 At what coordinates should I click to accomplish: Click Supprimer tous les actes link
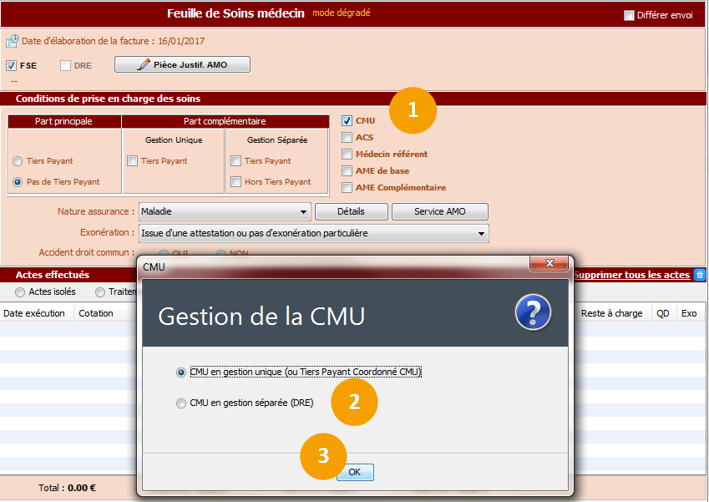click(x=631, y=275)
